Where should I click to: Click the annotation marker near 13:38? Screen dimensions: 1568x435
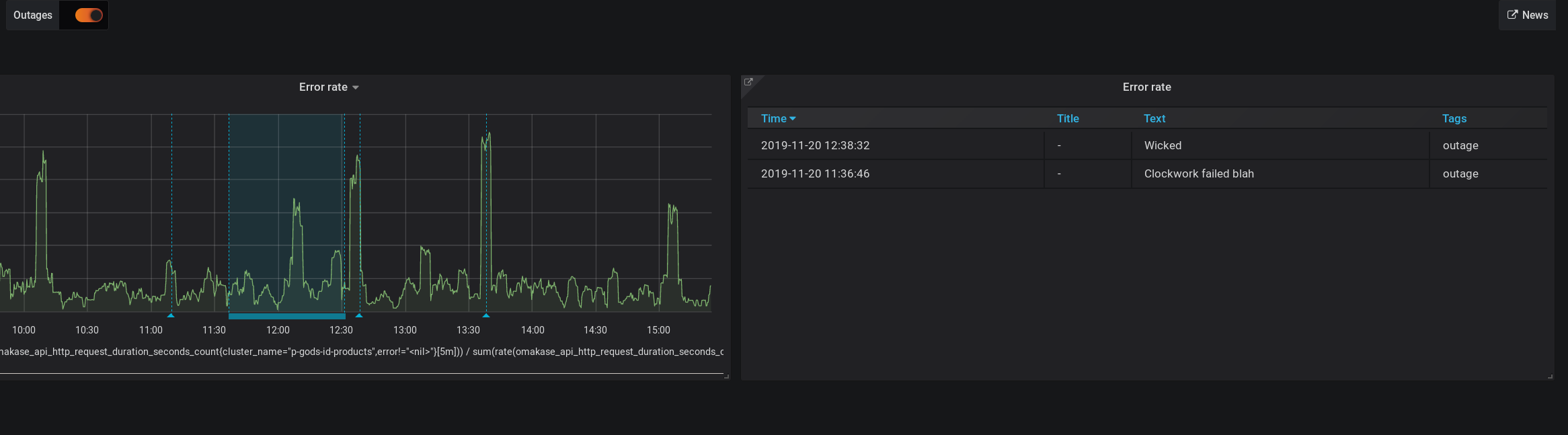point(486,315)
